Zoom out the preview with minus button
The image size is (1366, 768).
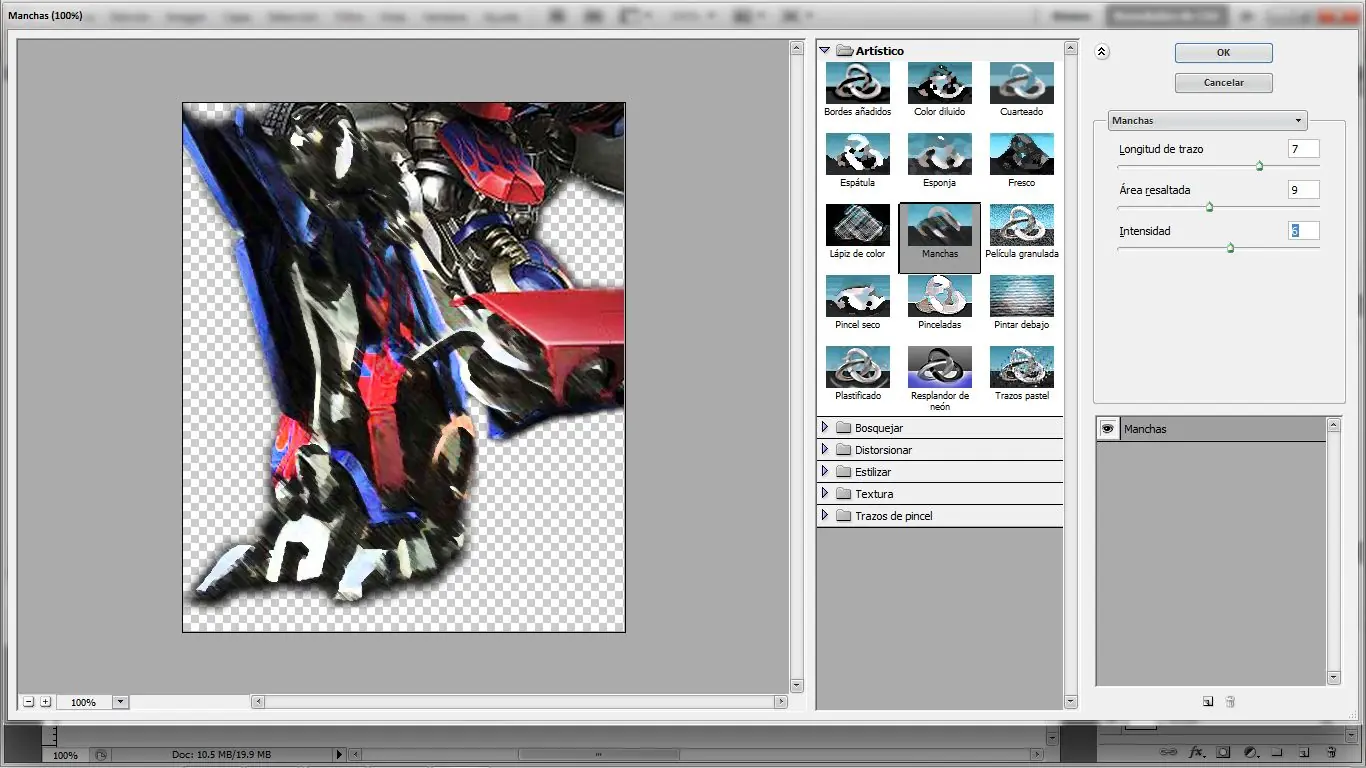pyautogui.click(x=28, y=702)
